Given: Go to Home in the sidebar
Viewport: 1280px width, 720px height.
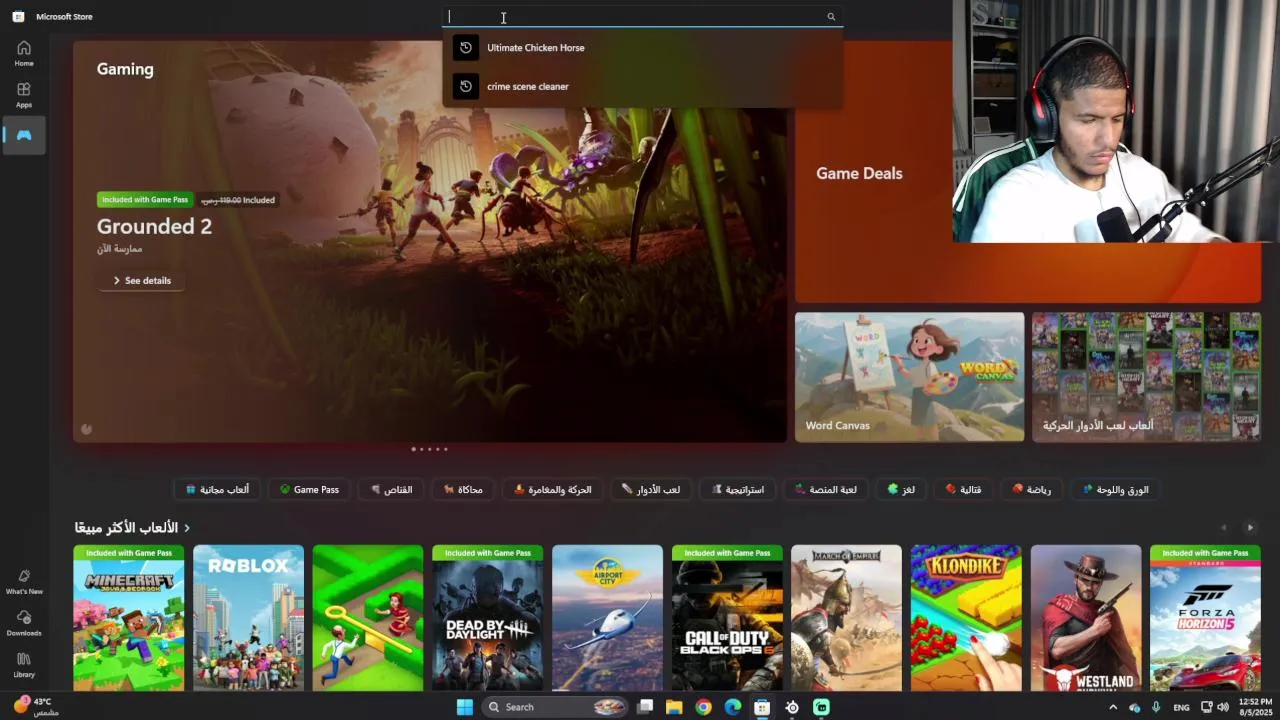Looking at the screenshot, I should pos(24,53).
